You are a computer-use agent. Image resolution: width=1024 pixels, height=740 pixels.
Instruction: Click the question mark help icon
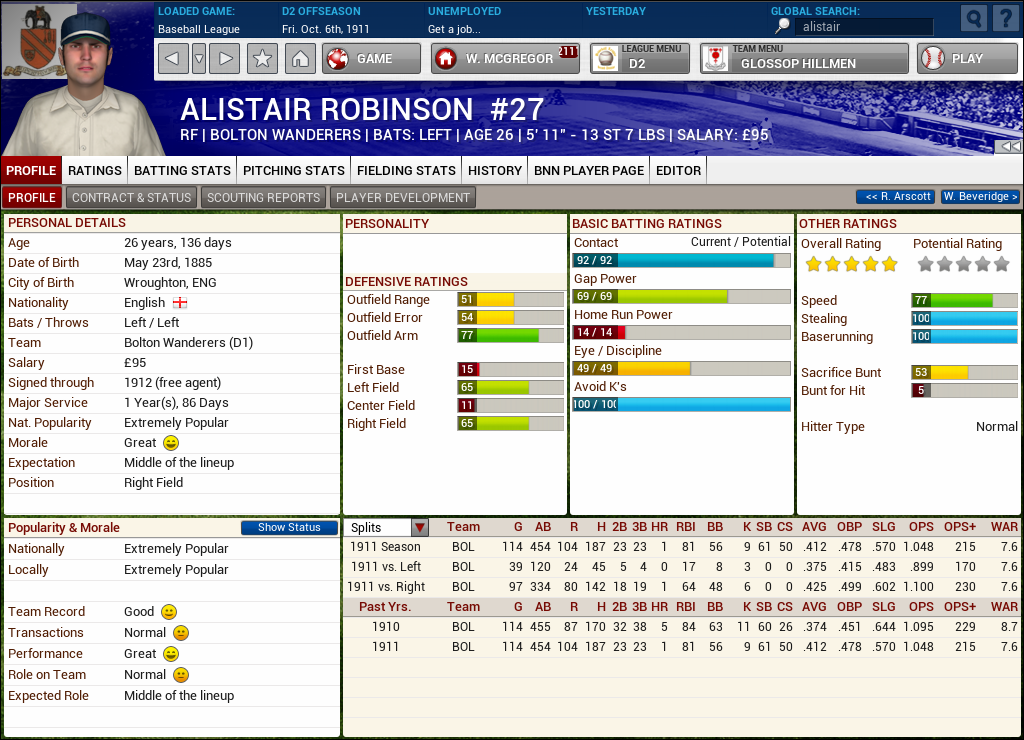pyautogui.click(x=1005, y=18)
